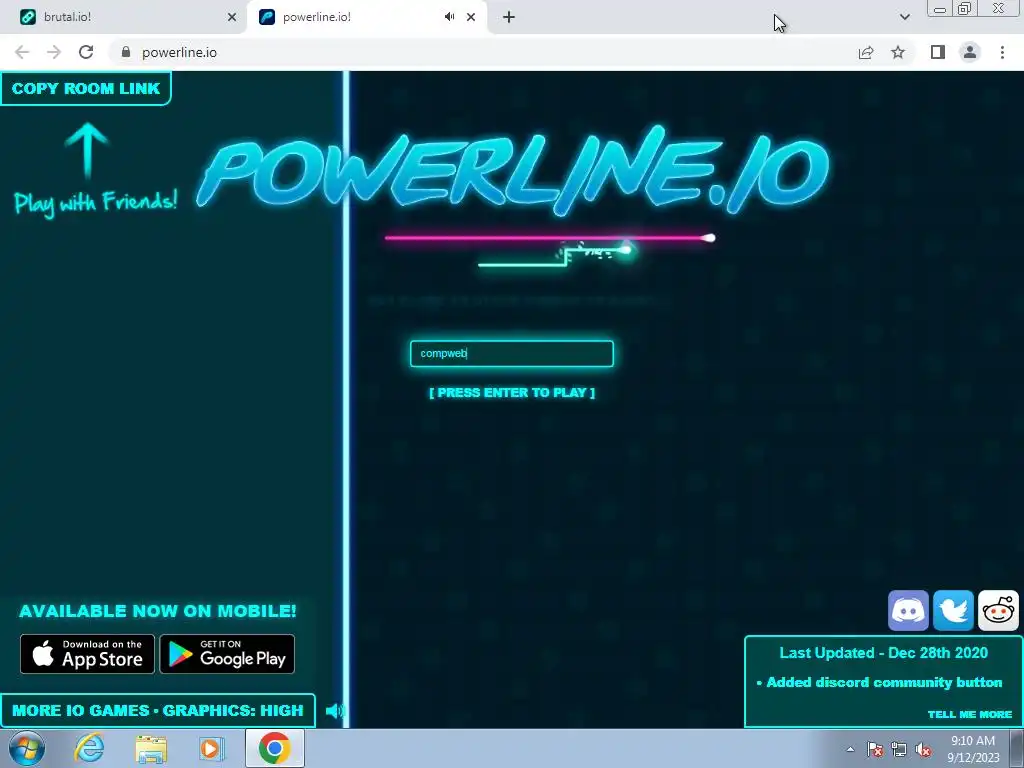This screenshot has height=768, width=1024.
Task: Open the Action Center flag icon
Action: coord(875,750)
